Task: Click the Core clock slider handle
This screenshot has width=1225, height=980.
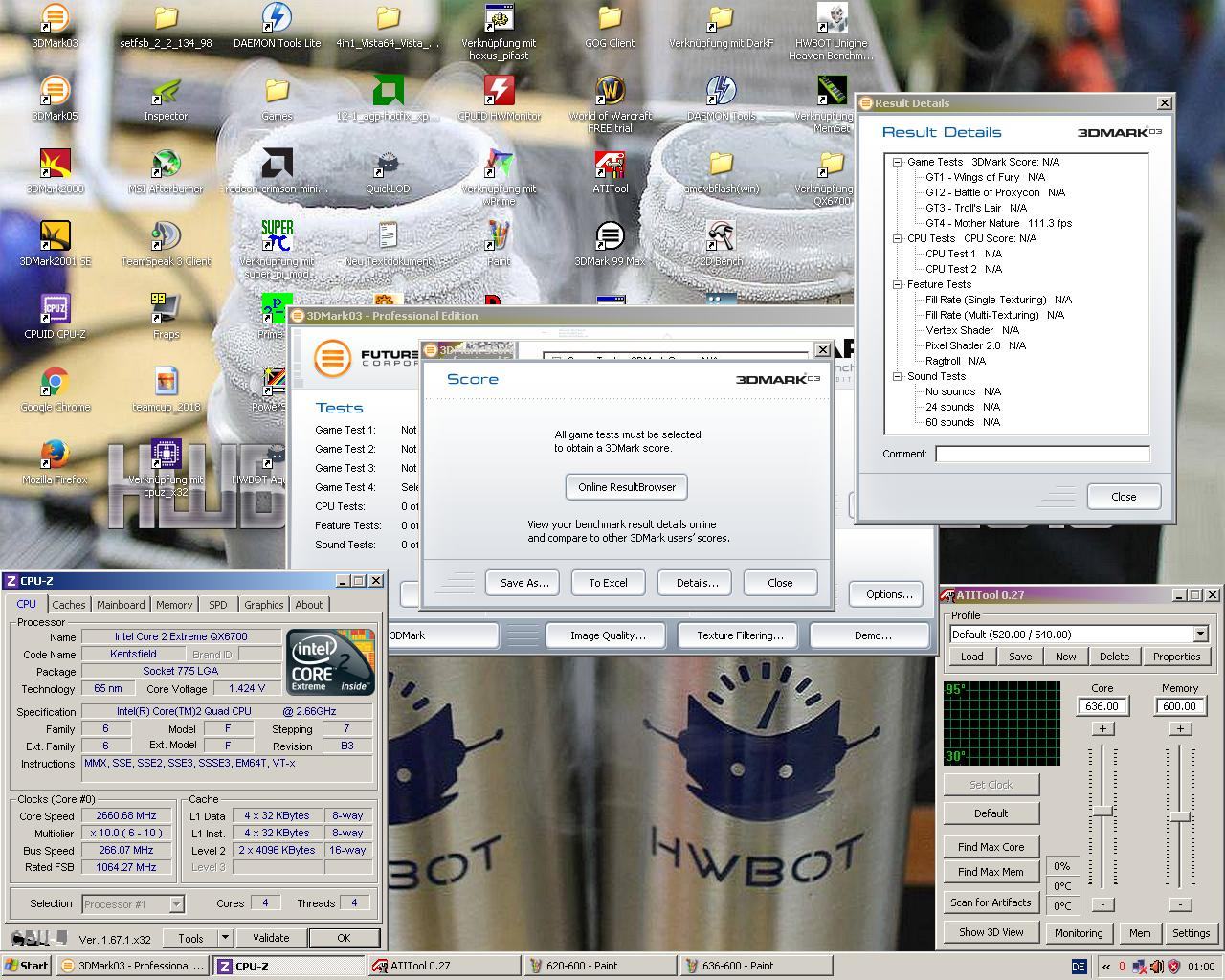Action: [x=1102, y=812]
